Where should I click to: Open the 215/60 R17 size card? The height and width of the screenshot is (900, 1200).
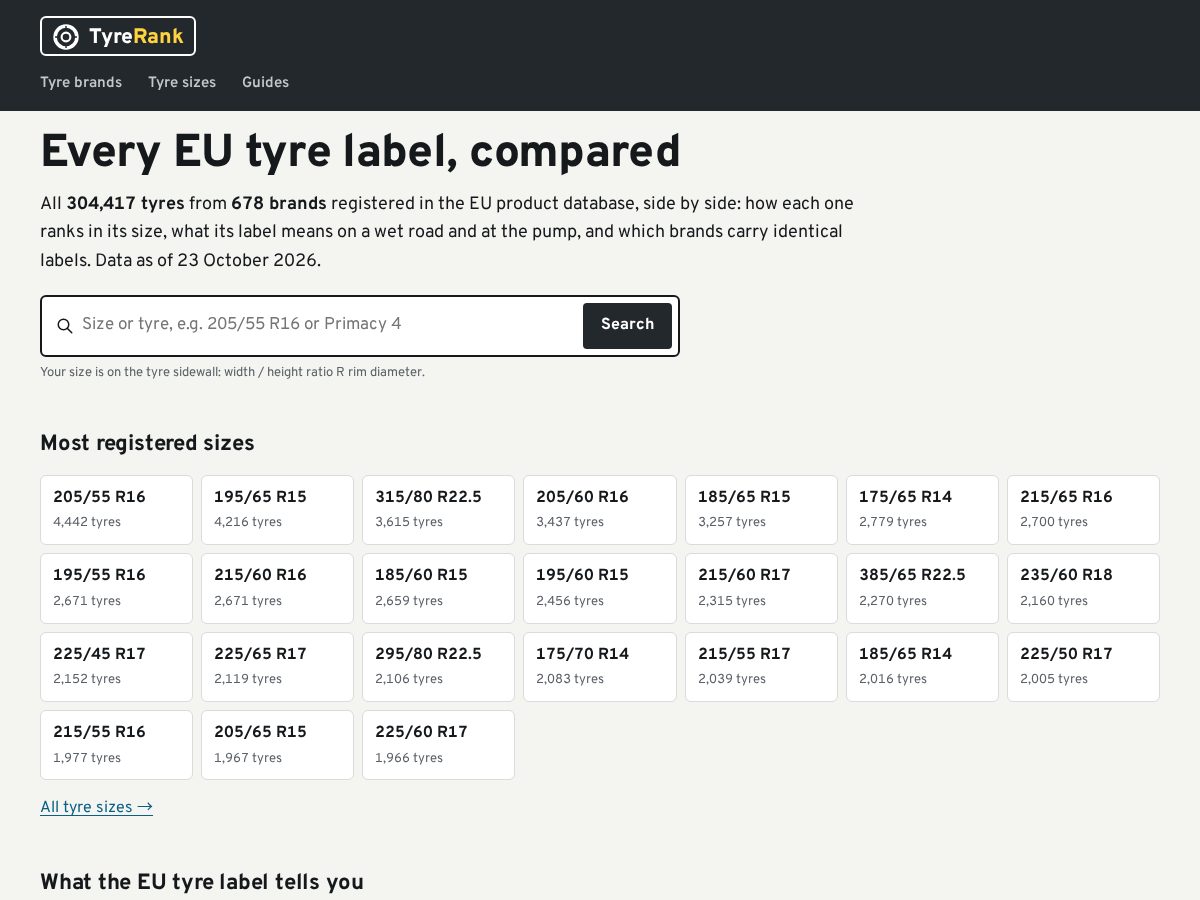click(x=761, y=588)
